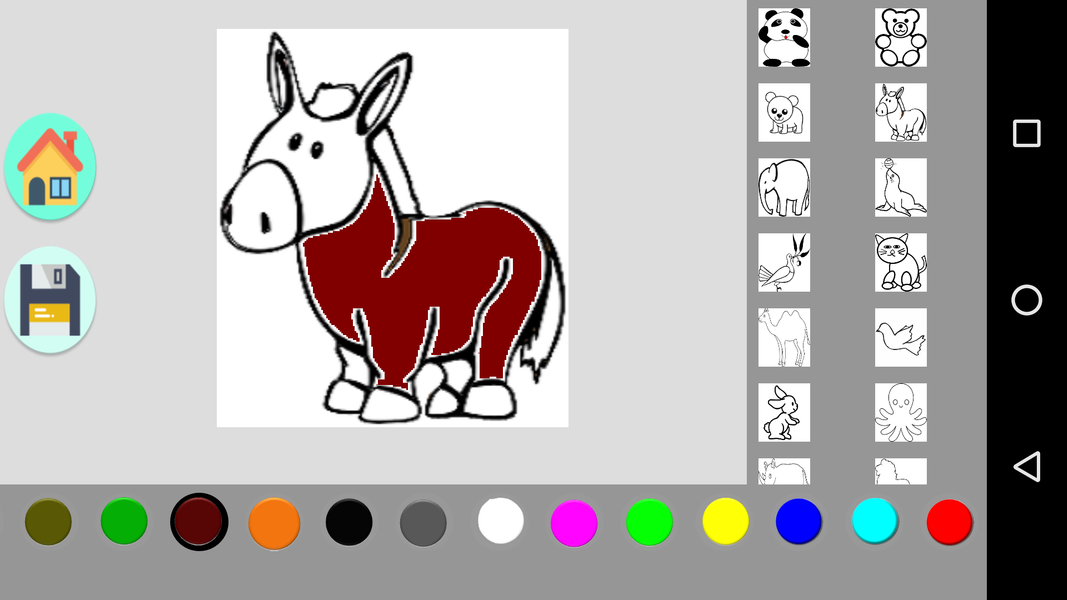Pick the magenta color swatch
Image resolution: width=1067 pixels, height=600 pixels.
tap(574, 520)
